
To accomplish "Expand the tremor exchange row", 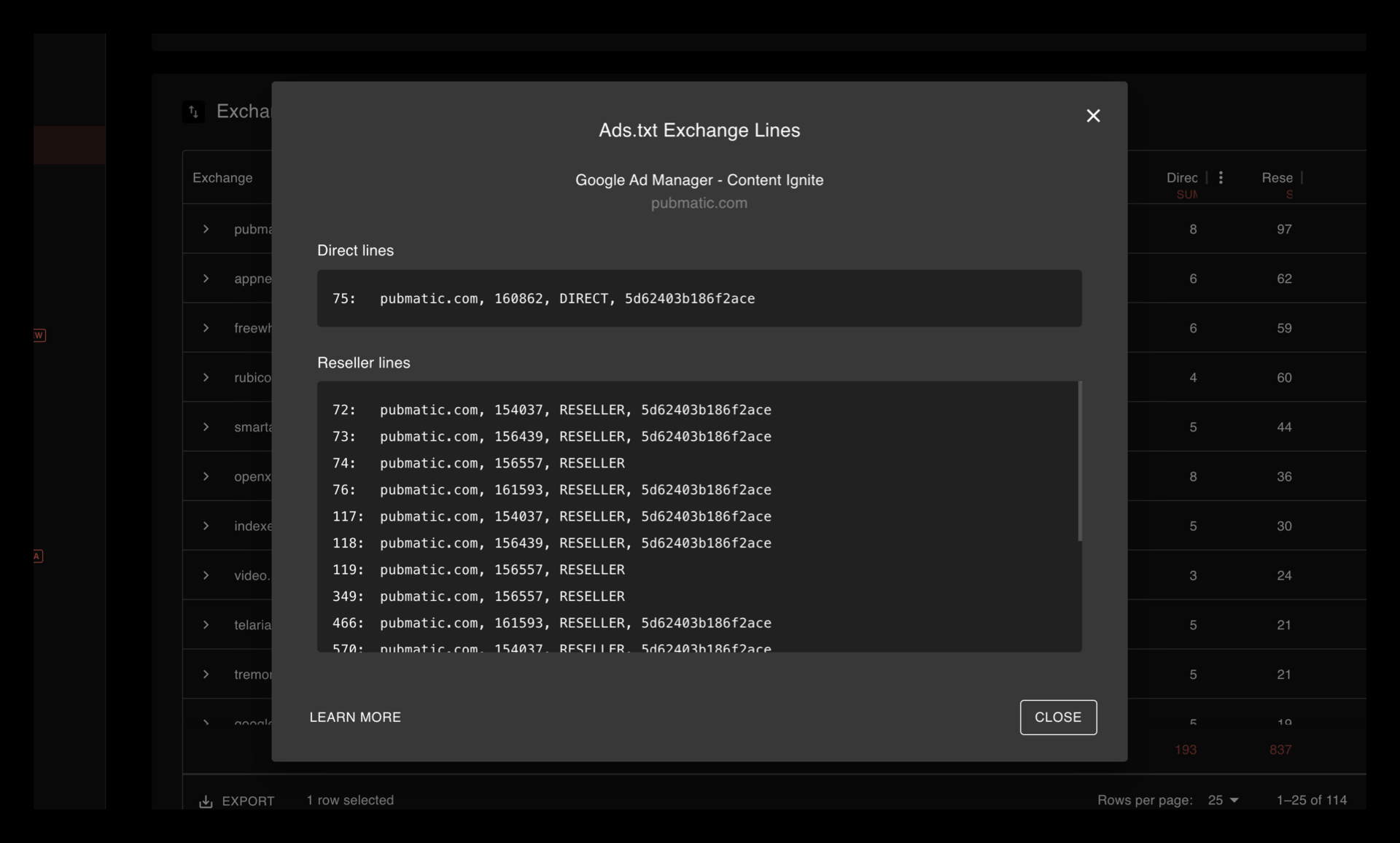I will [206, 675].
